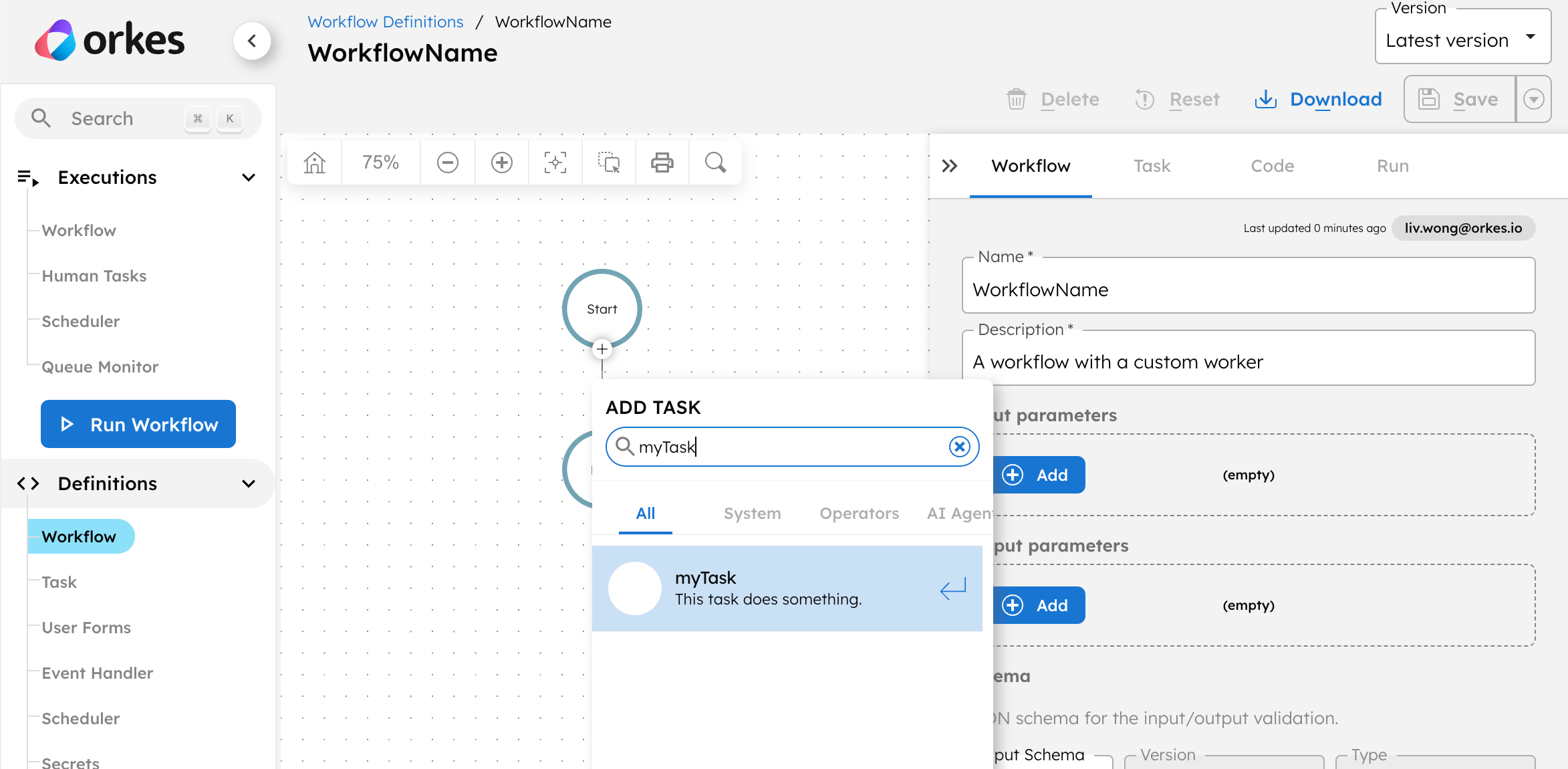
Task: Switch to the Workflow panel tab
Action: click(1031, 166)
